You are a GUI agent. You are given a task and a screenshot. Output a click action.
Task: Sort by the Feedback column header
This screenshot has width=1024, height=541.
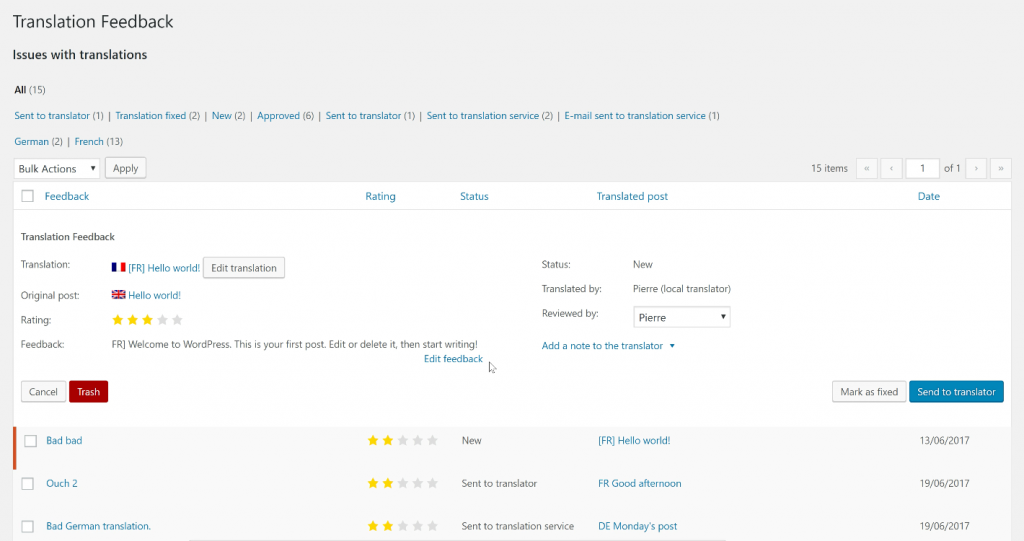coord(67,196)
